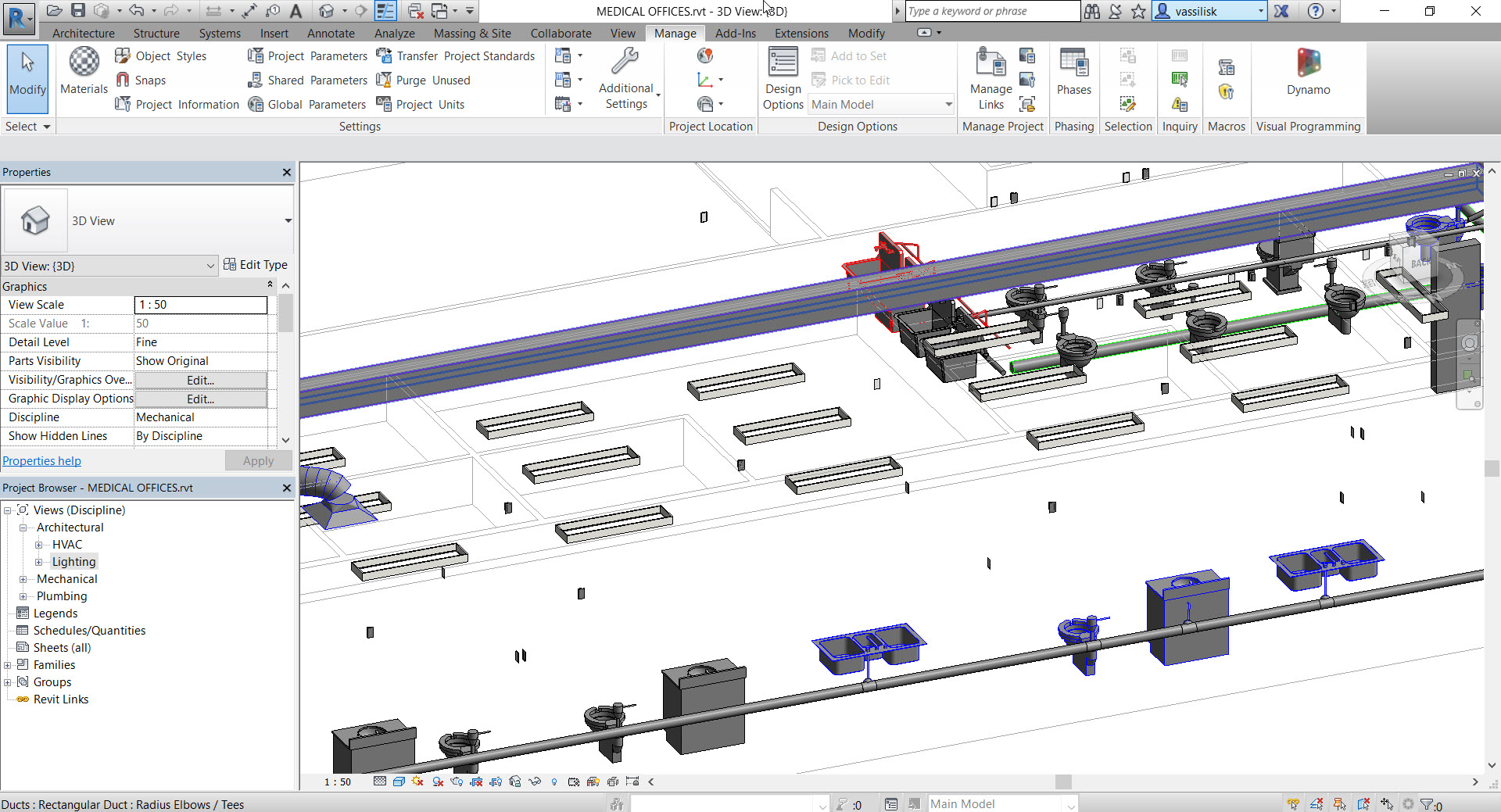Image resolution: width=1501 pixels, height=812 pixels.
Task: Click Edit for Visibility/Graphics Overrides
Action: click(201, 380)
